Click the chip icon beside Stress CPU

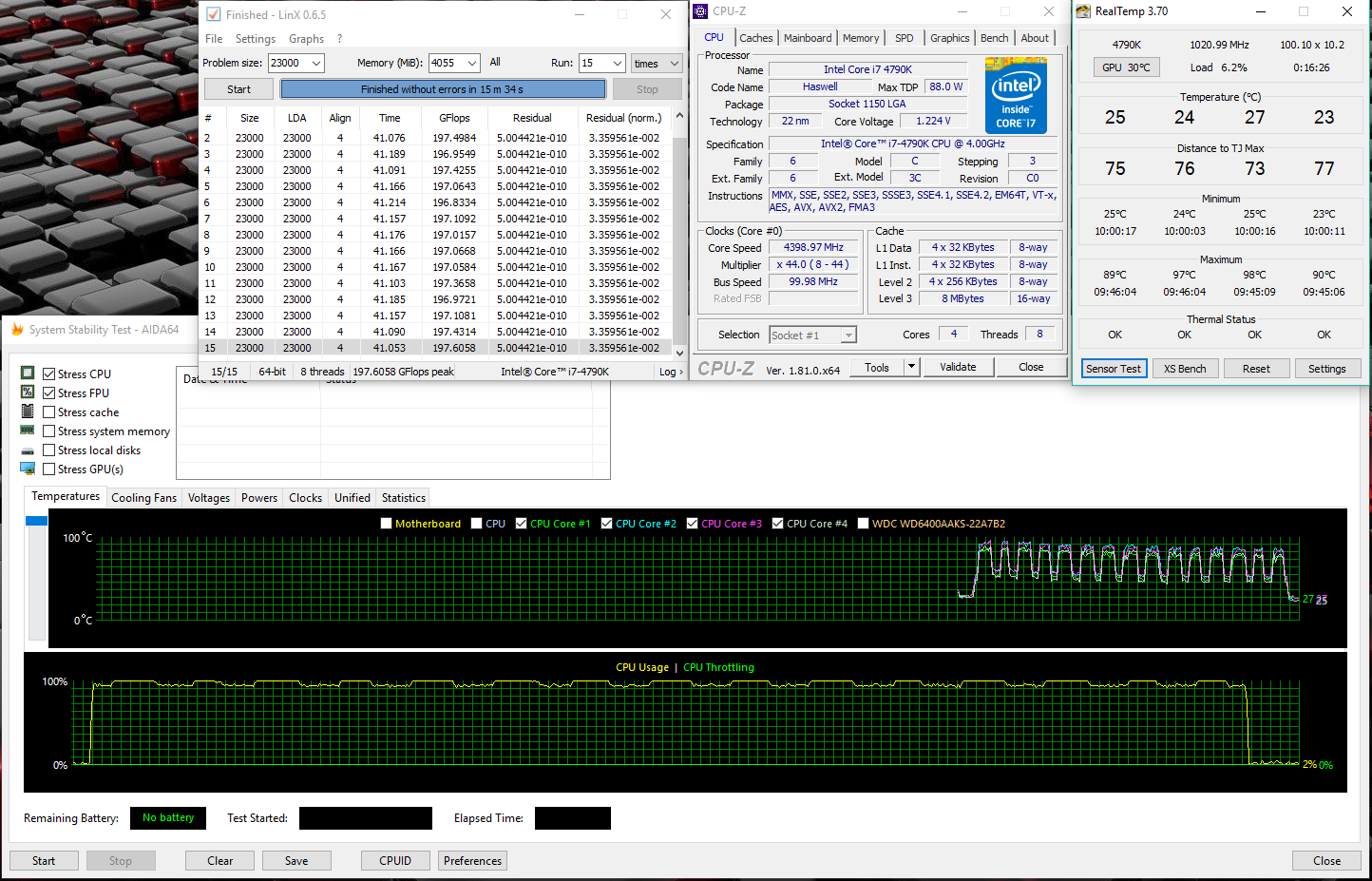(x=28, y=373)
